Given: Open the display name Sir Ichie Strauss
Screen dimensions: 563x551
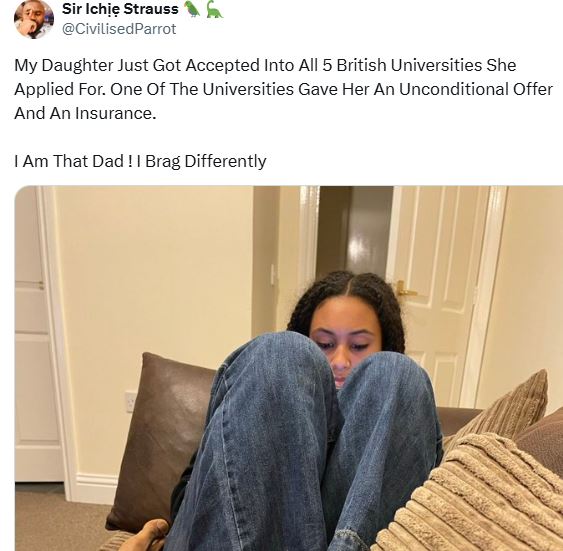Looking at the screenshot, I should point(120,9).
